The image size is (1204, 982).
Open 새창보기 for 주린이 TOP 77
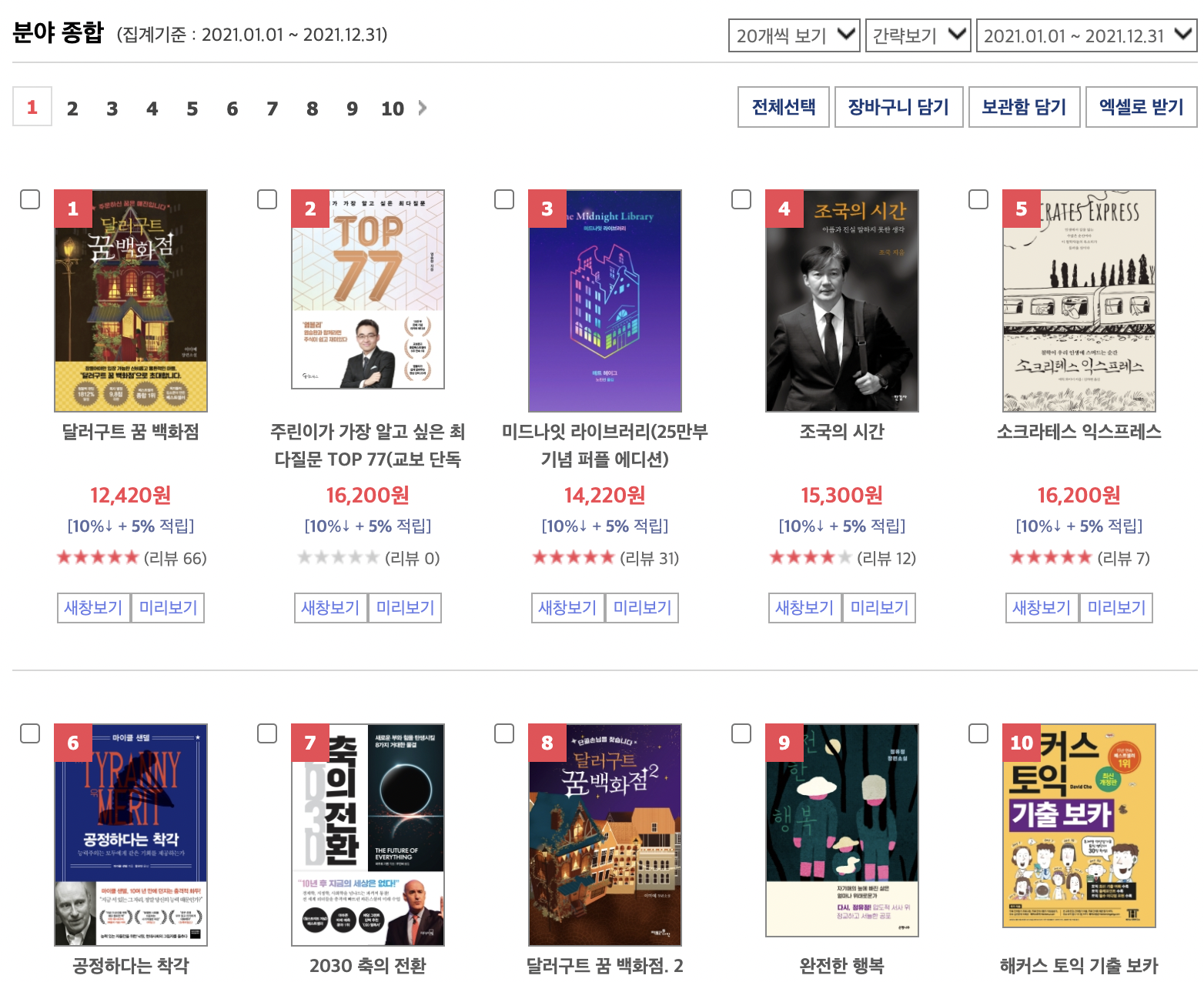tap(331, 608)
